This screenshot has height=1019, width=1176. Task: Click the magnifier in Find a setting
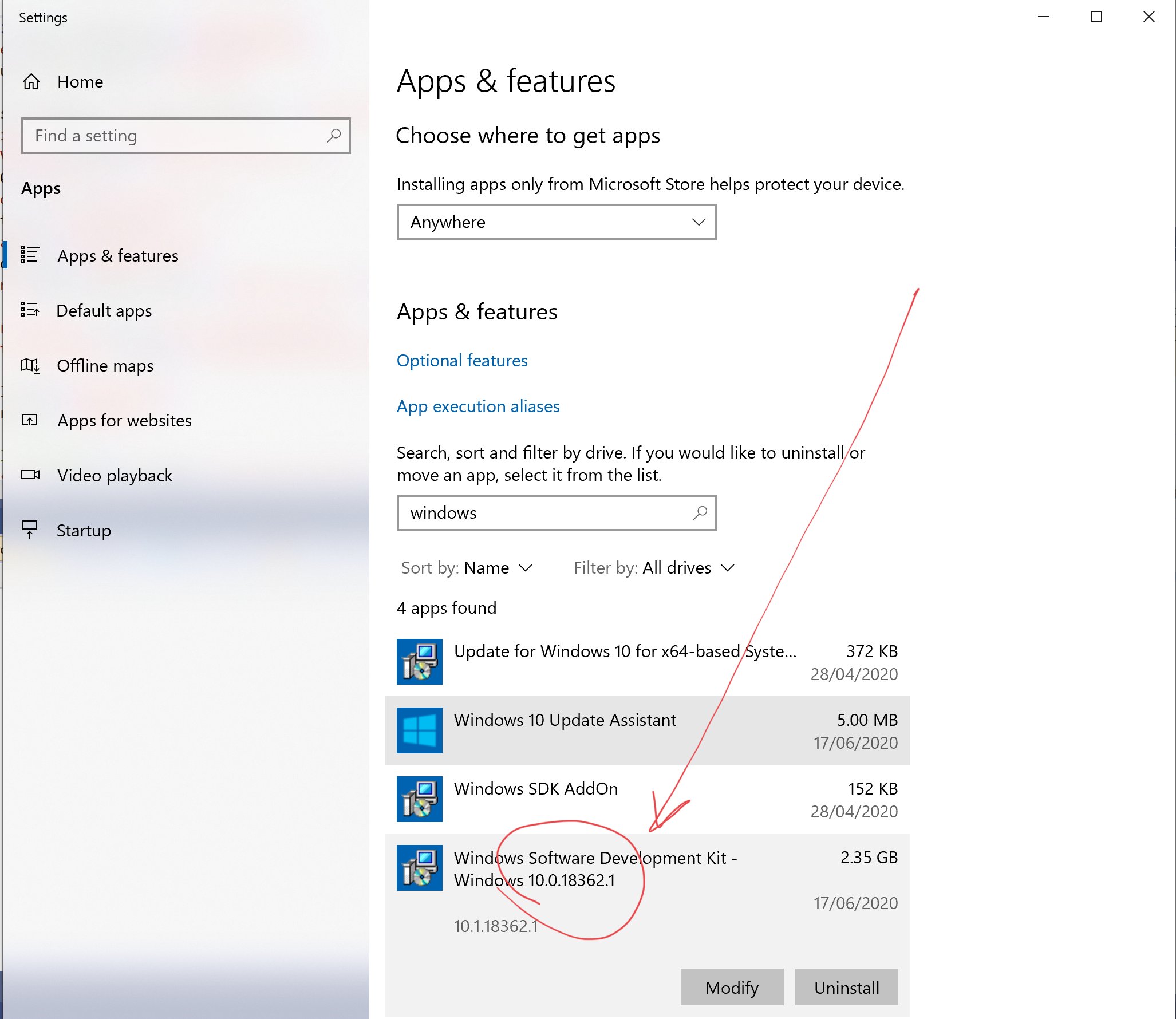tap(334, 136)
